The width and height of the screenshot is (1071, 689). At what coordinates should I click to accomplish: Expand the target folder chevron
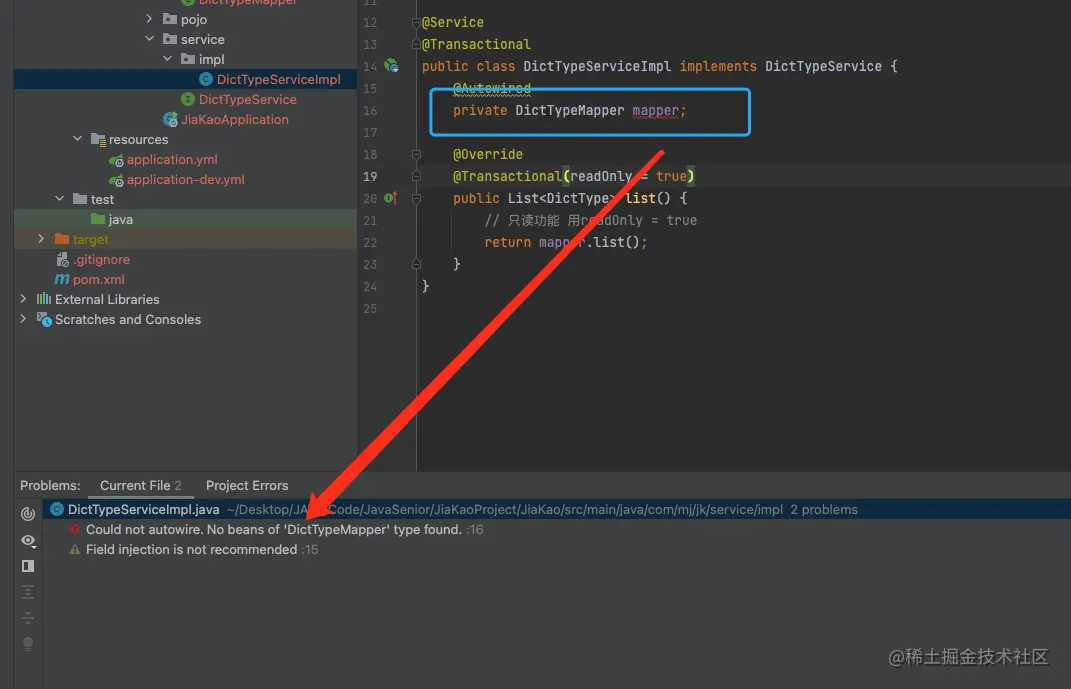click(x=41, y=238)
